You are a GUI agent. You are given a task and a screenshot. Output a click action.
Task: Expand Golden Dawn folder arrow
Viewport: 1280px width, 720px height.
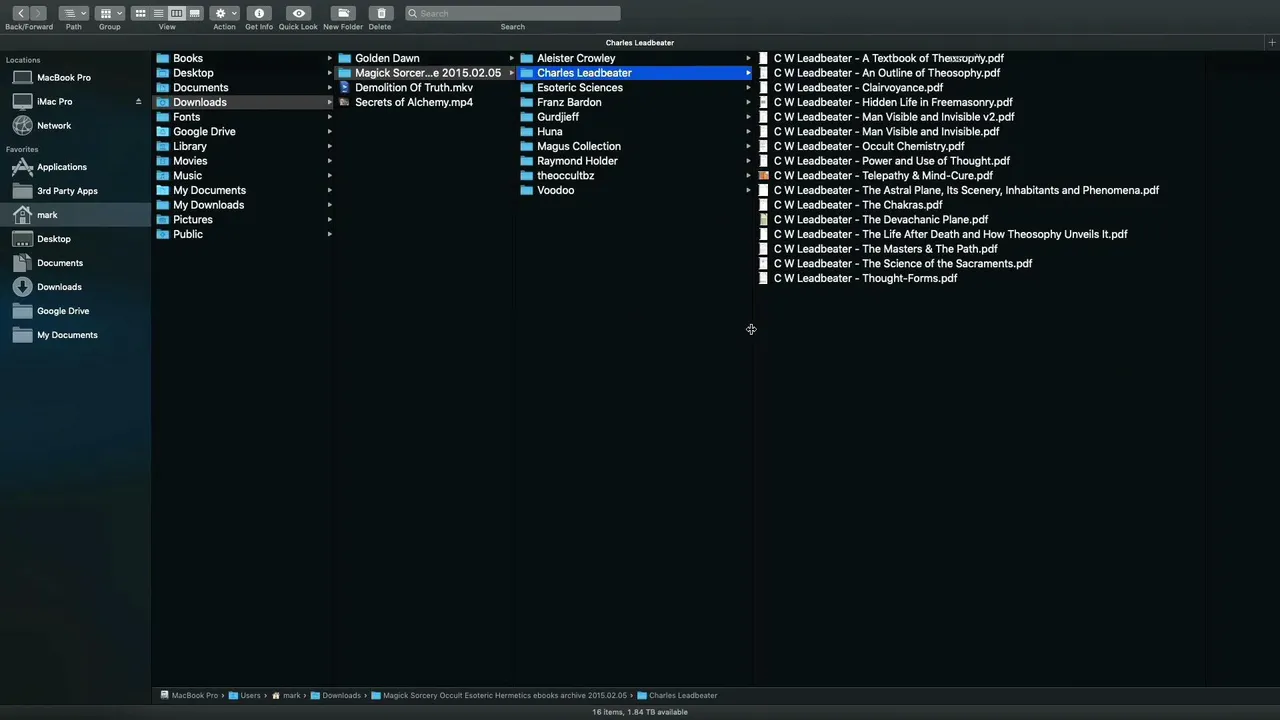pos(511,58)
